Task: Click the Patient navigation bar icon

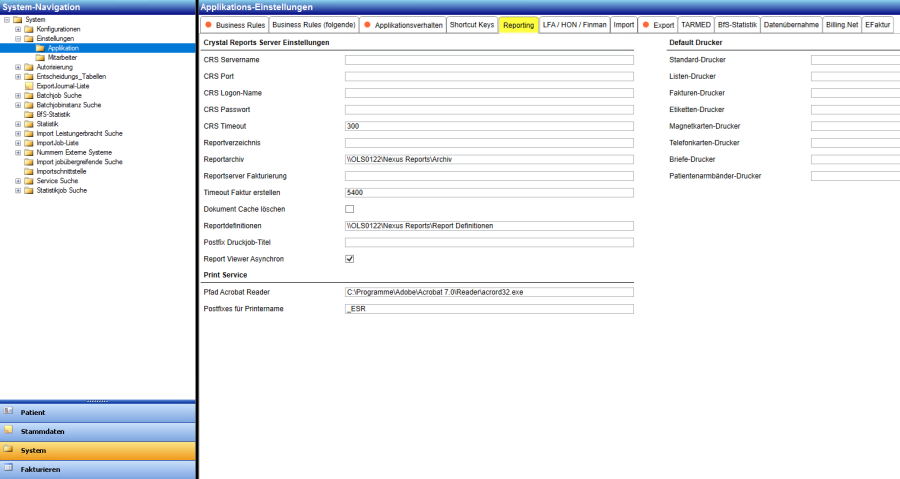Action: coord(8,411)
